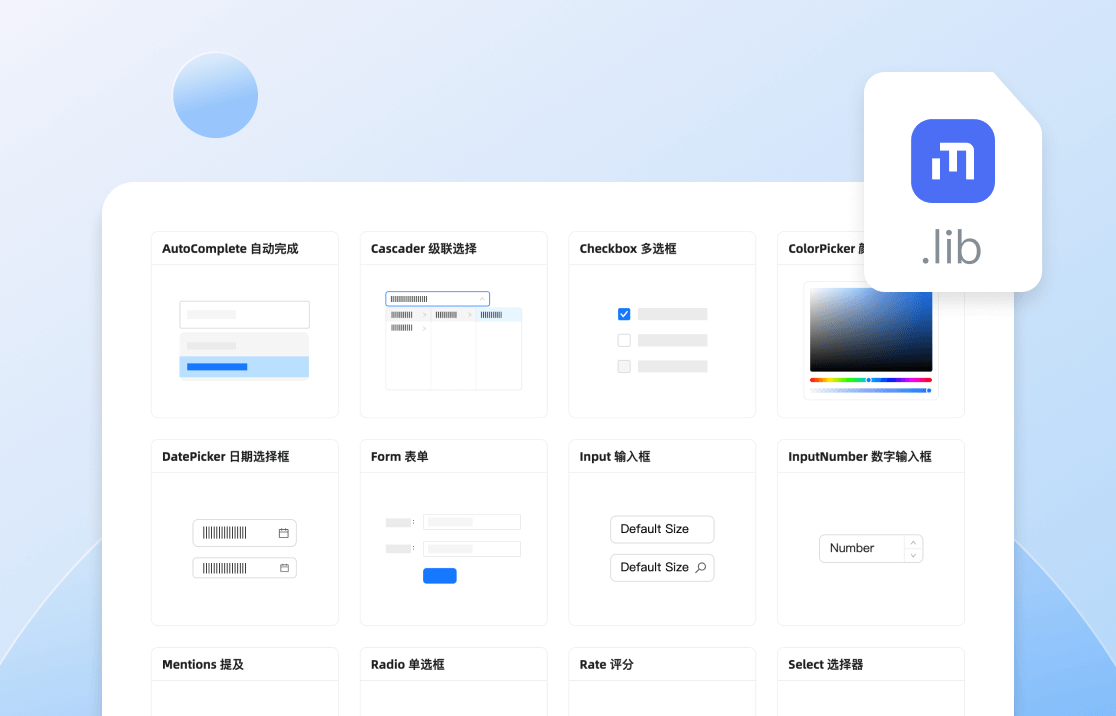Adjust the rainbow hue slider in ColorPicker
Viewport: 1116px width, 716px height.
click(x=870, y=380)
